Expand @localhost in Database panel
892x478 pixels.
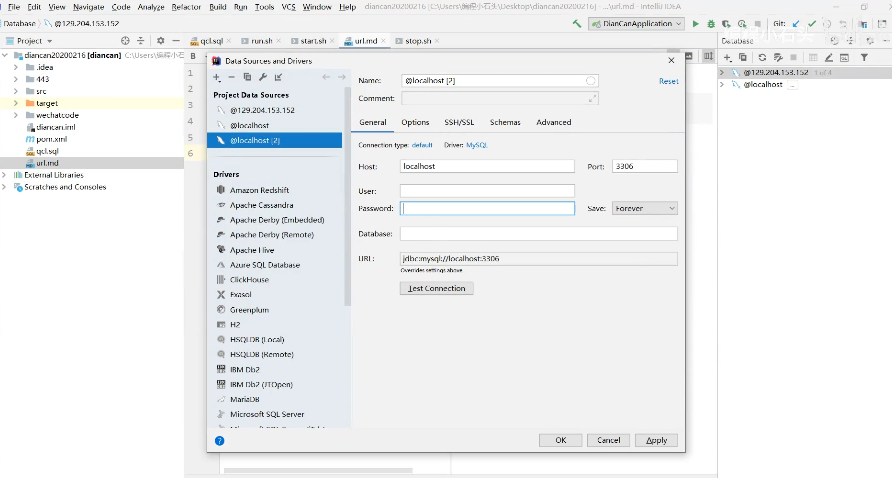[x=722, y=84]
